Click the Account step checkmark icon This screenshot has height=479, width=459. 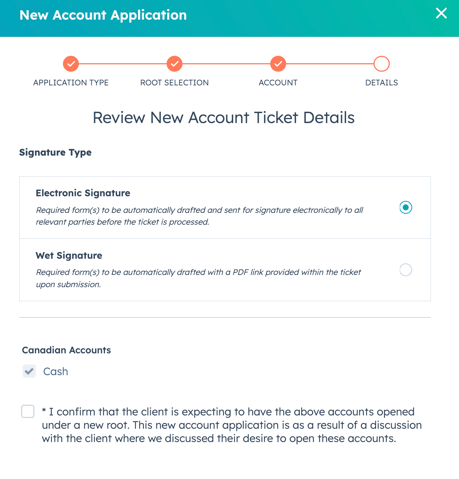[278, 63]
